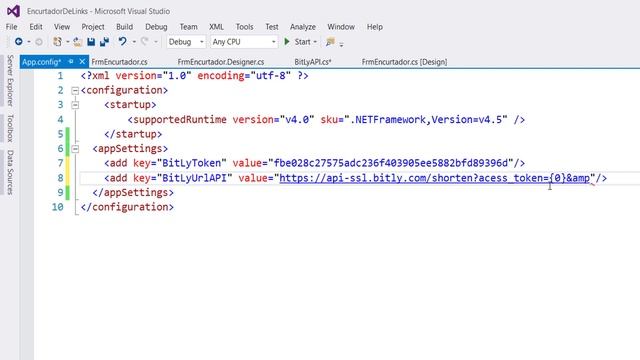Open the Data Sources side panel
Screen dimensions: 640x360
[10, 172]
